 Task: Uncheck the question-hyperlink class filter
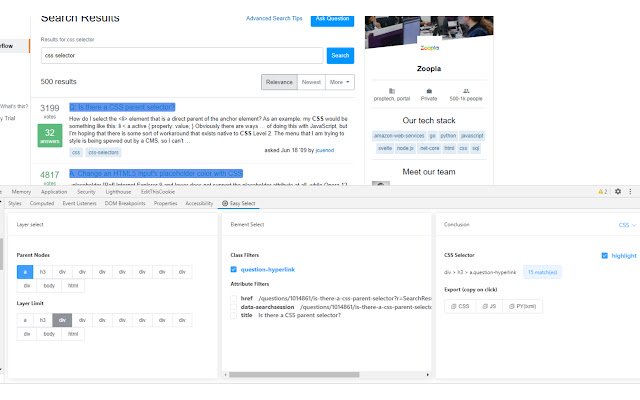[233, 269]
